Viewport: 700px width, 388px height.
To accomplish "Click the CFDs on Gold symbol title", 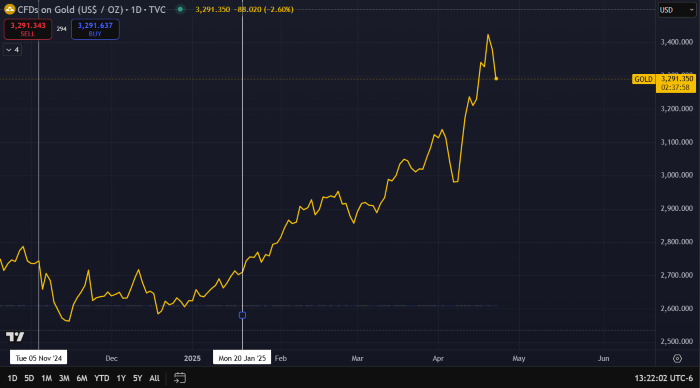I will pyautogui.click(x=92, y=9).
